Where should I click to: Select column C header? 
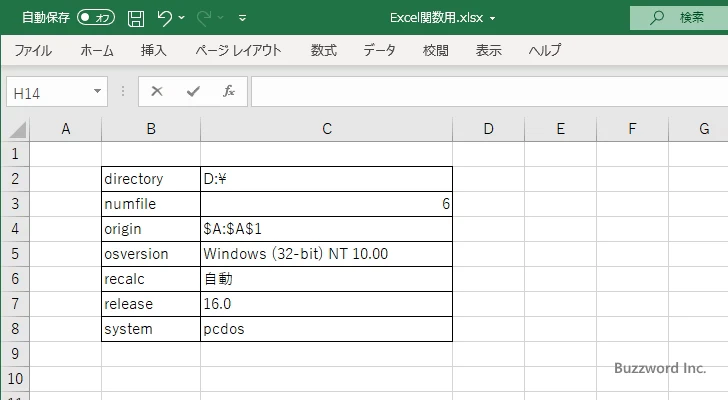327,128
